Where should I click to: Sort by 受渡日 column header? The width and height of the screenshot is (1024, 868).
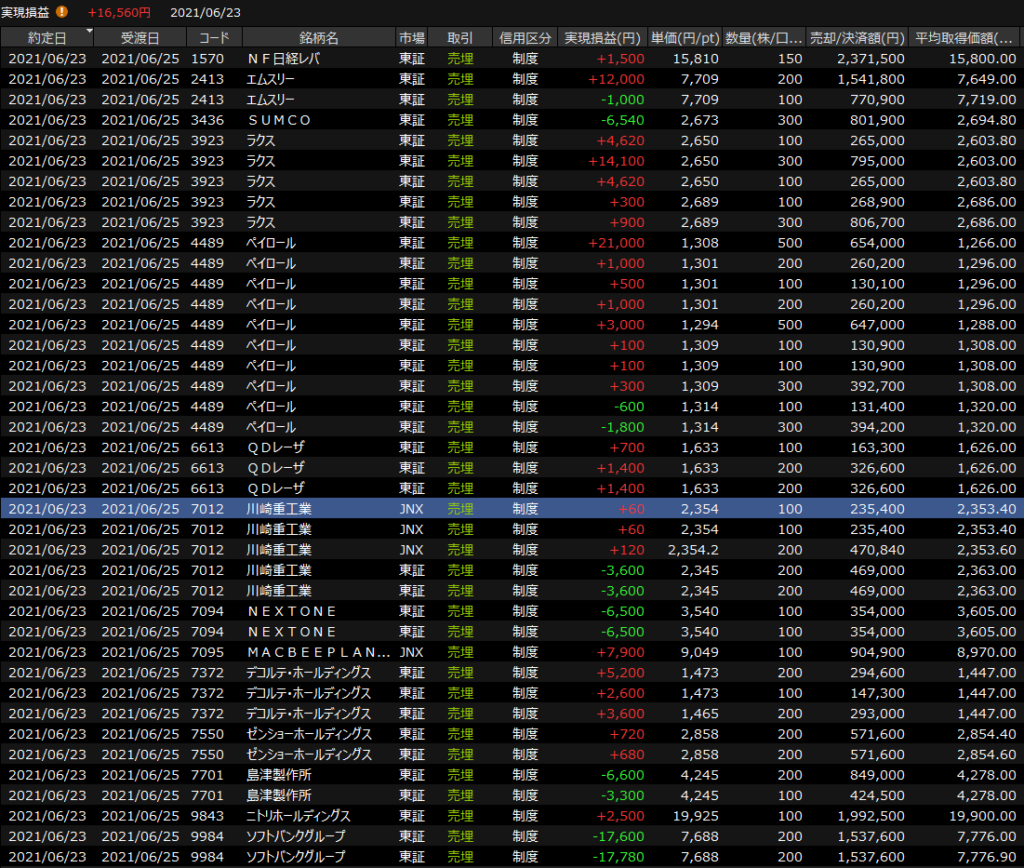click(x=140, y=38)
